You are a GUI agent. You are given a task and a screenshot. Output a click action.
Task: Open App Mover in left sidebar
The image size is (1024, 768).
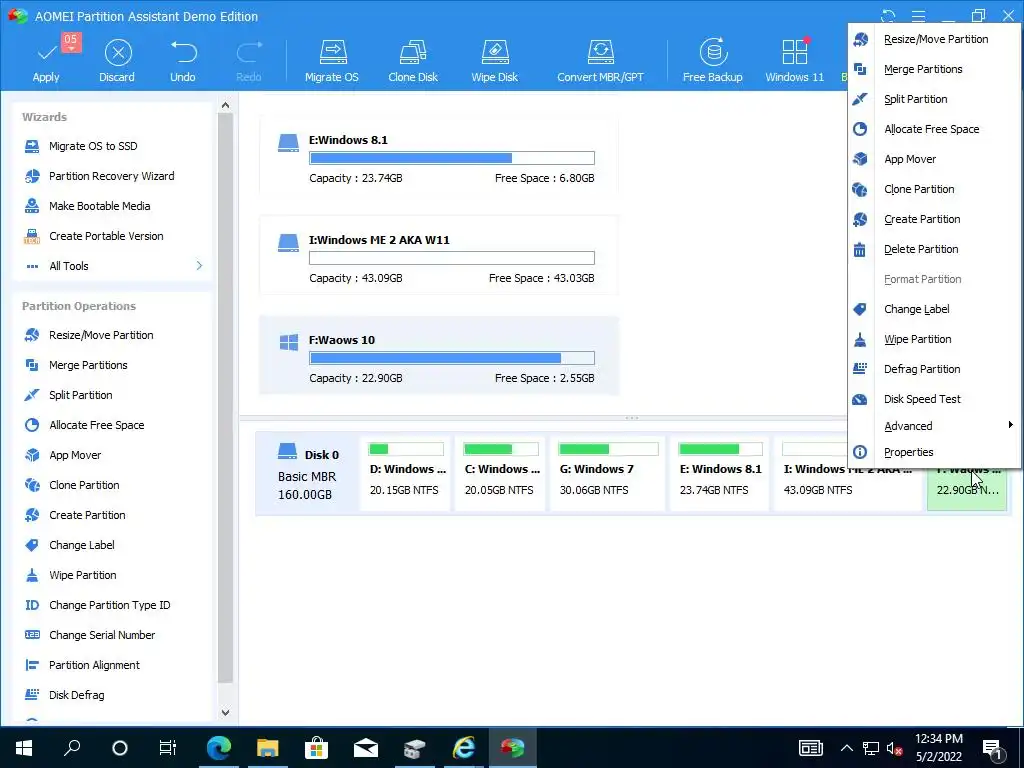click(x=75, y=455)
